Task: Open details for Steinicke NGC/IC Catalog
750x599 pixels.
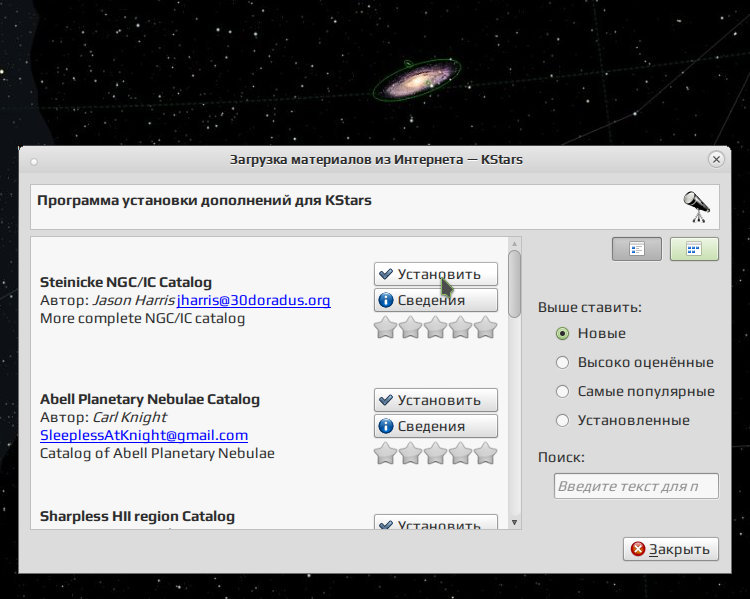Action: point(436,300)
